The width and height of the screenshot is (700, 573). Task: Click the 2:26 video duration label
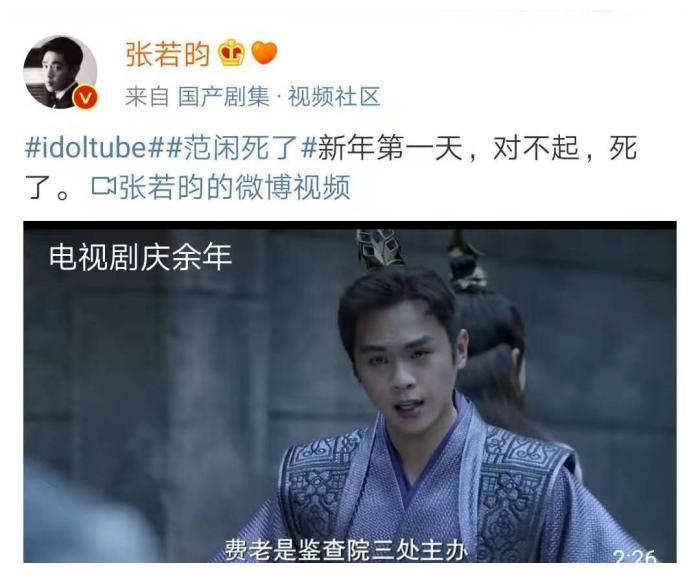pos(634,557)
